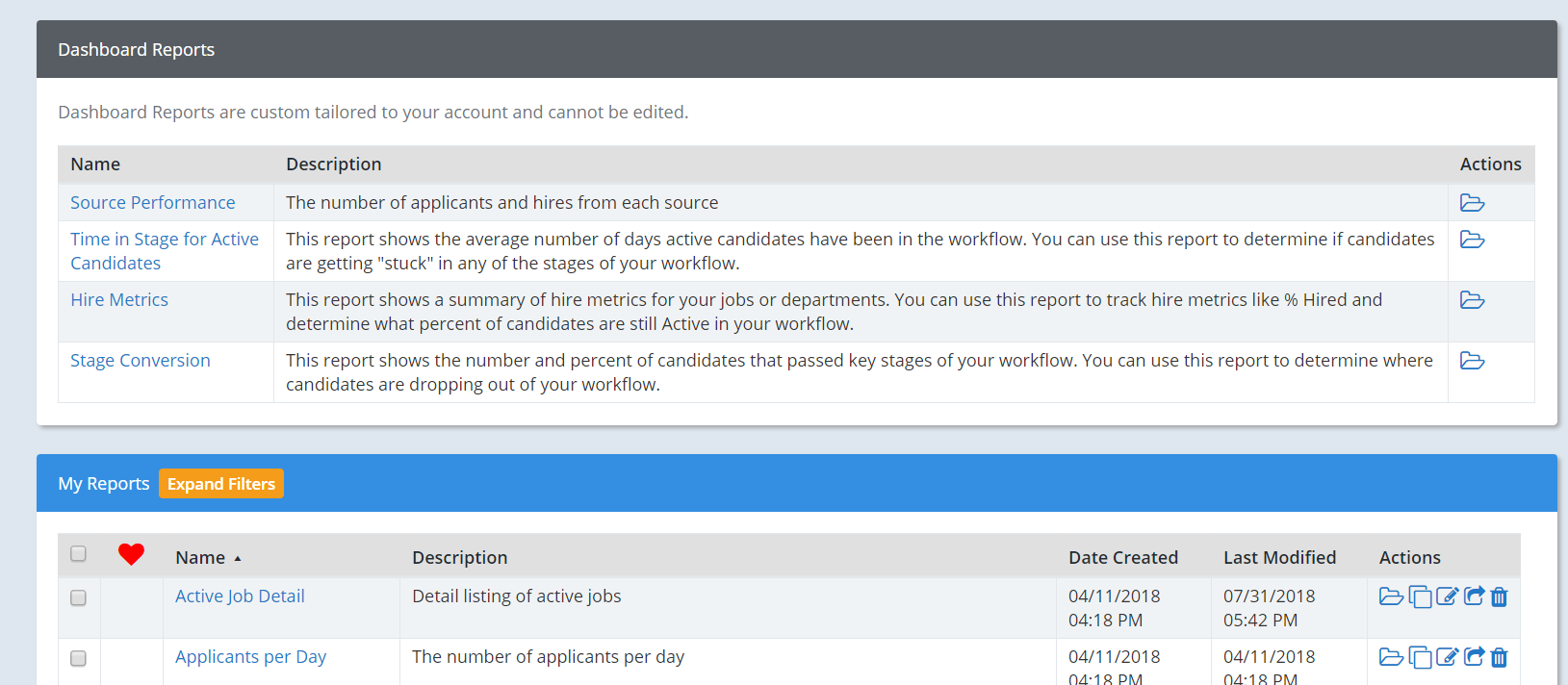Click the Date Created column header

tap(1123, 558)
